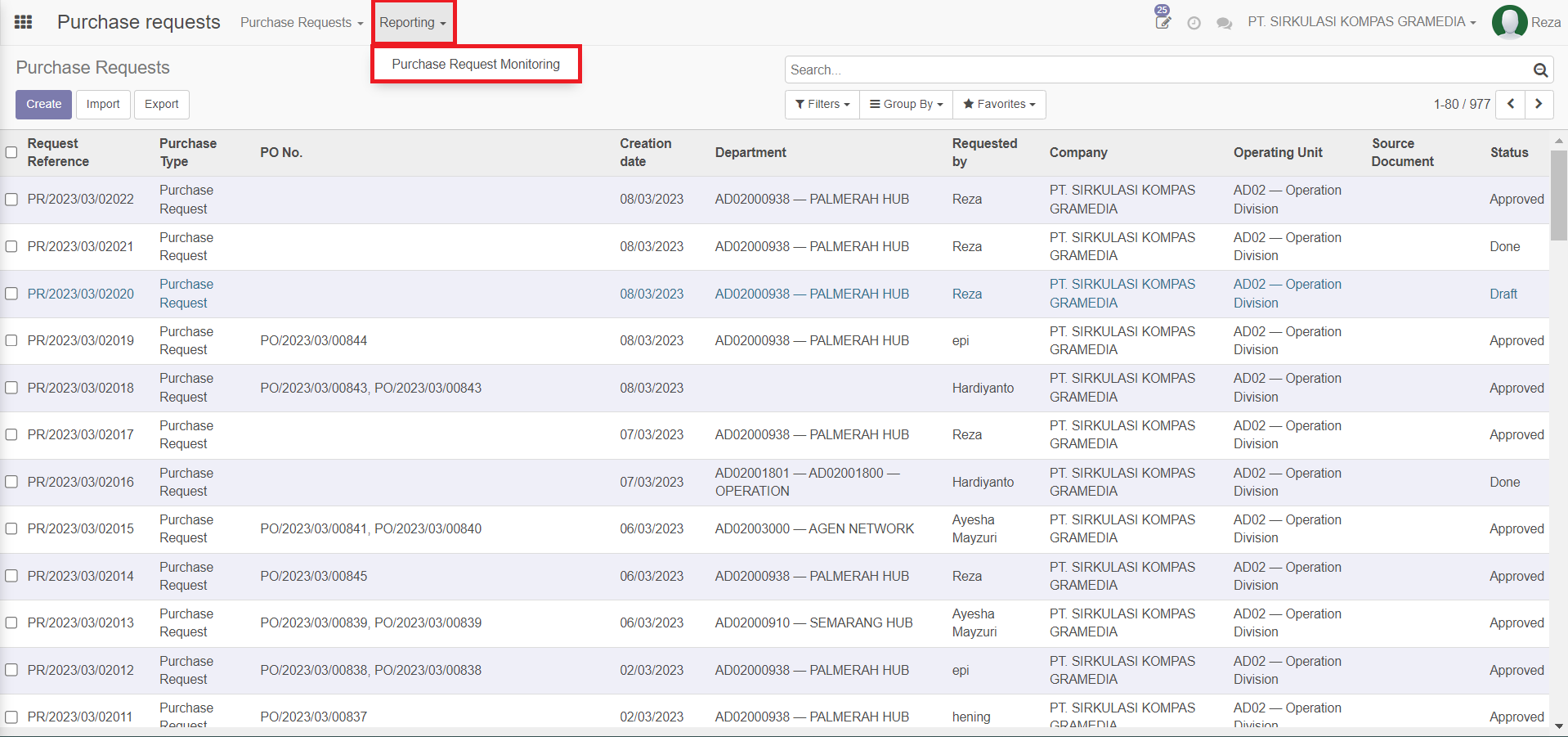Select Purchase Request Monitoring menu entry
Screen dimensions: 1568x737
[x=476, y=64]
